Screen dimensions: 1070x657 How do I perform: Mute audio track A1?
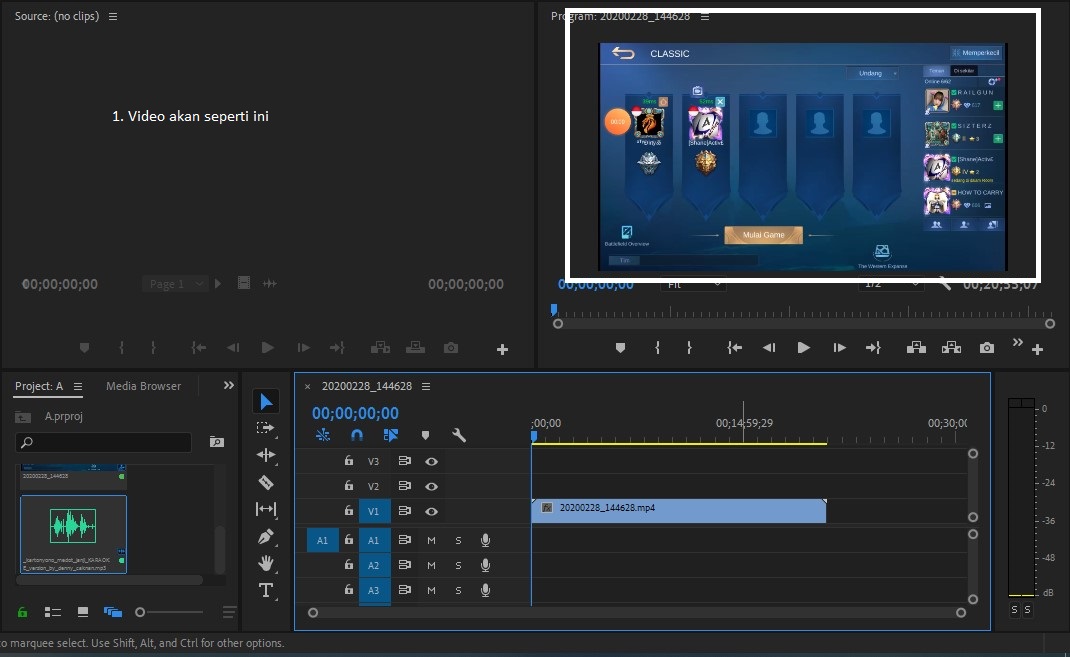point(431,540)
